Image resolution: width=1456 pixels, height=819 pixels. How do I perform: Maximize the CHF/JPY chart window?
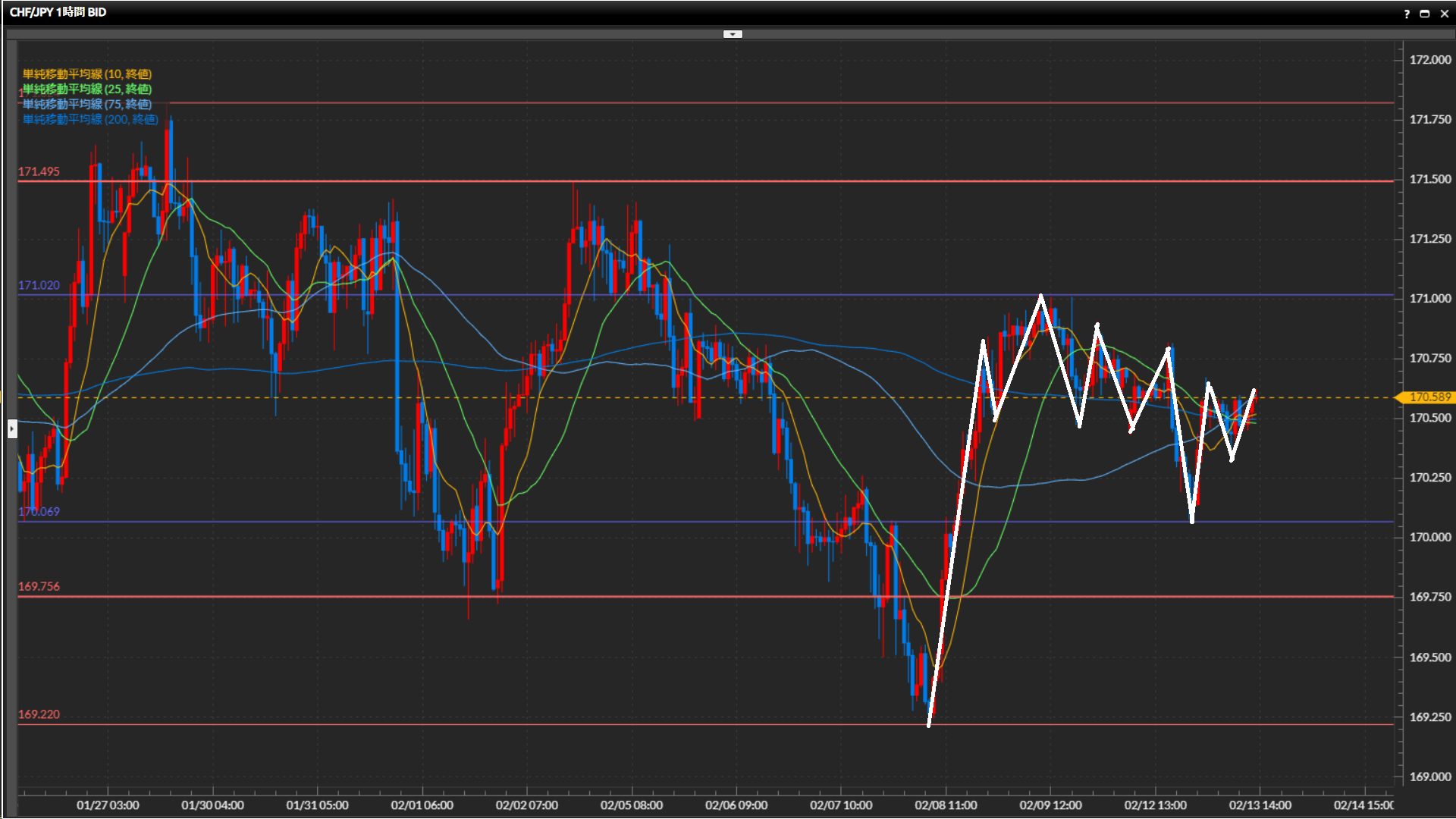click(1425, 14)
